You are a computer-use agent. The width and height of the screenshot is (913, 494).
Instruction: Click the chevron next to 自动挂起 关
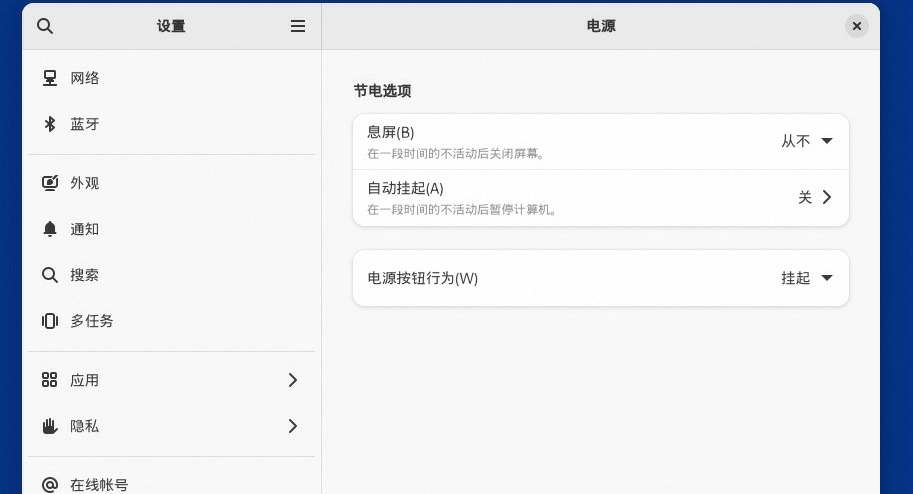click(827, 197)
